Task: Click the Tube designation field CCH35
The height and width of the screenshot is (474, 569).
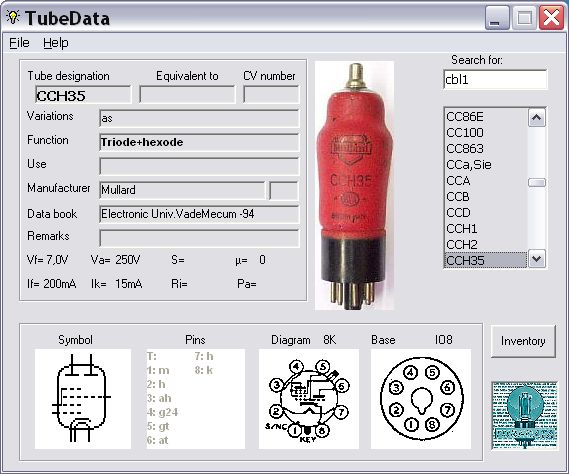Action: click(83, 95)
